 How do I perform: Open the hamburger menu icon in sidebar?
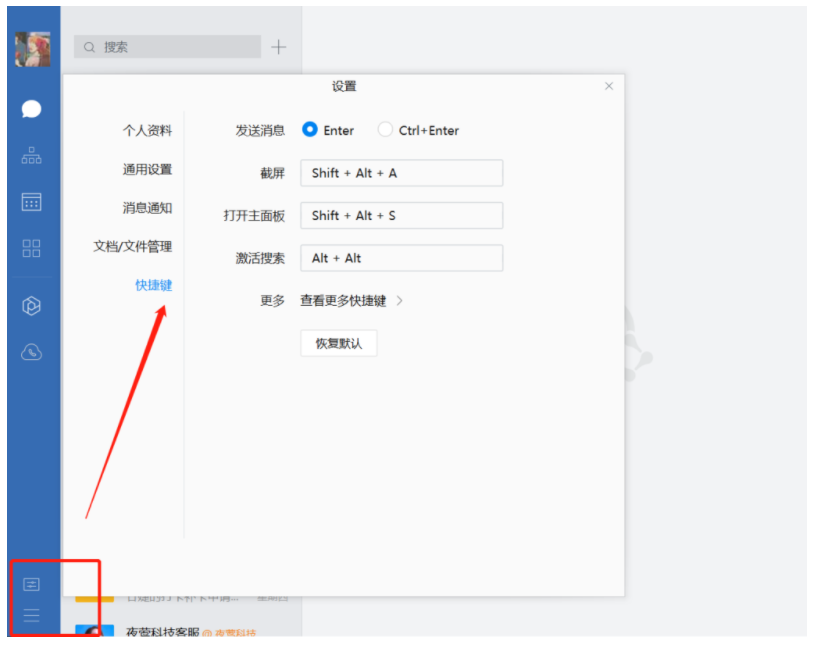click(x=31, y=615)
